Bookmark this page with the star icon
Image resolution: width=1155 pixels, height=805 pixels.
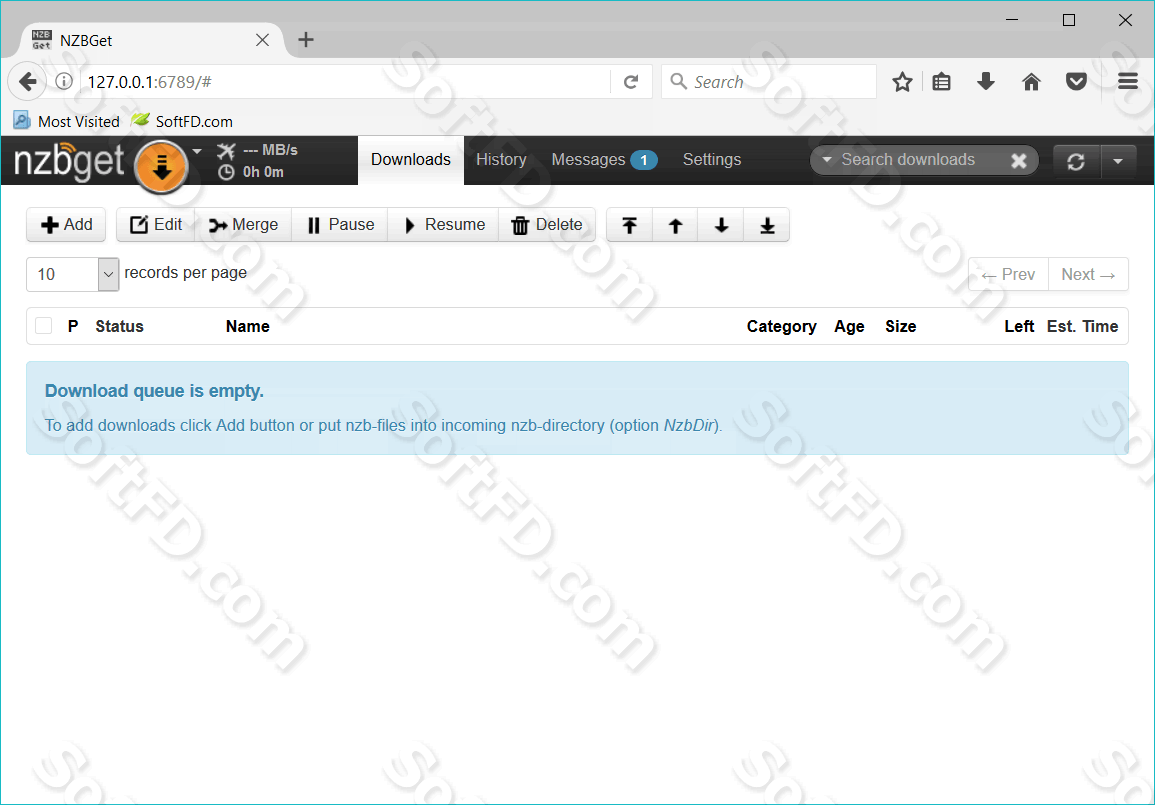(902, 82)
